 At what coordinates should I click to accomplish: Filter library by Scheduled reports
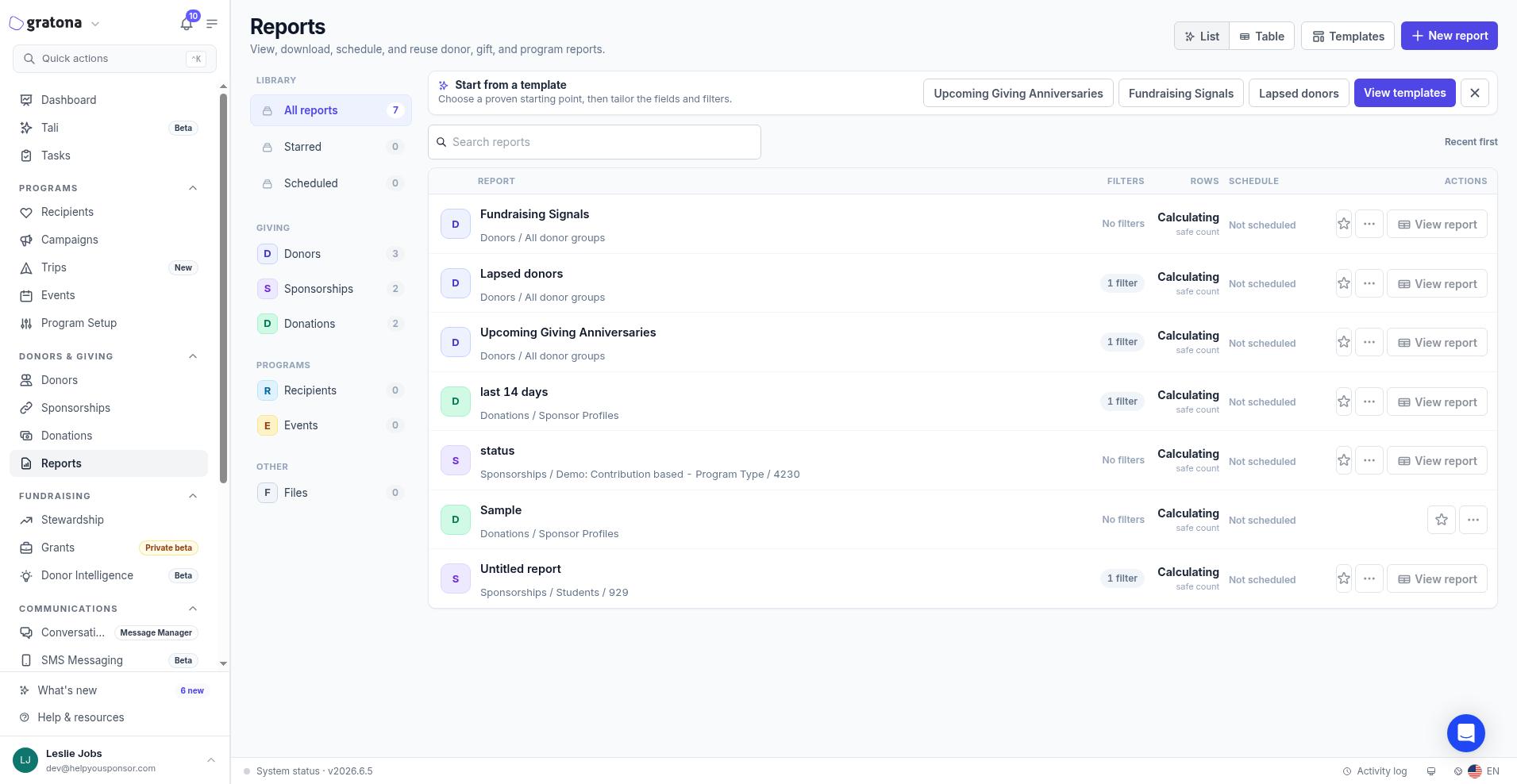[331, 183]
